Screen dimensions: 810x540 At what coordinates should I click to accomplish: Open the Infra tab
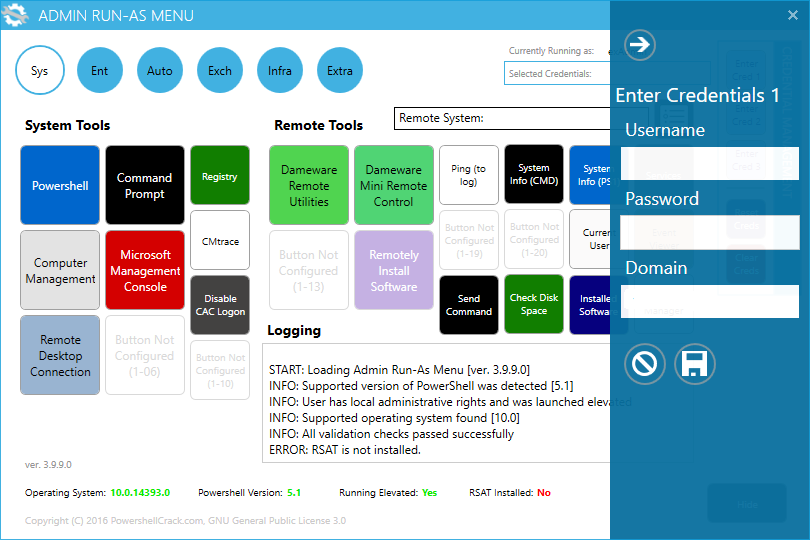279,70
